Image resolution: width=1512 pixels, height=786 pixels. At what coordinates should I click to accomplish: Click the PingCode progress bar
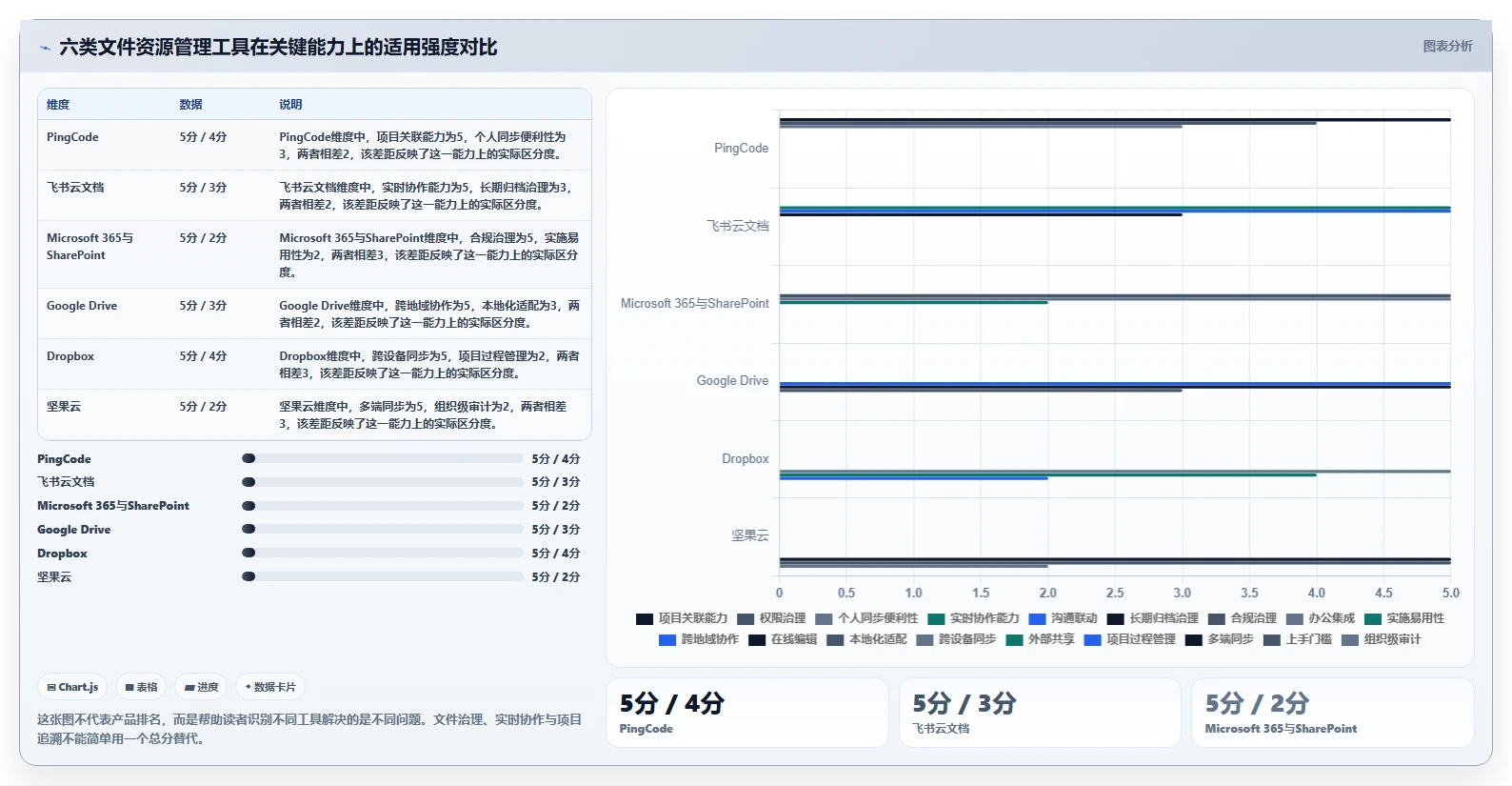[383, 458]
